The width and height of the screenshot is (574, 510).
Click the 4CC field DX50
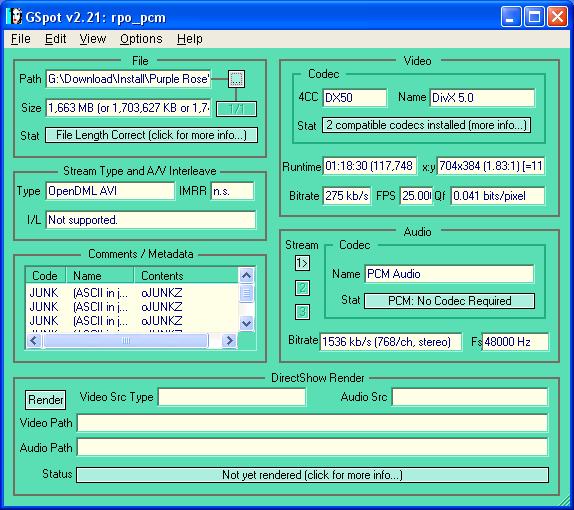pyautogui.click(x=354, y=98)
